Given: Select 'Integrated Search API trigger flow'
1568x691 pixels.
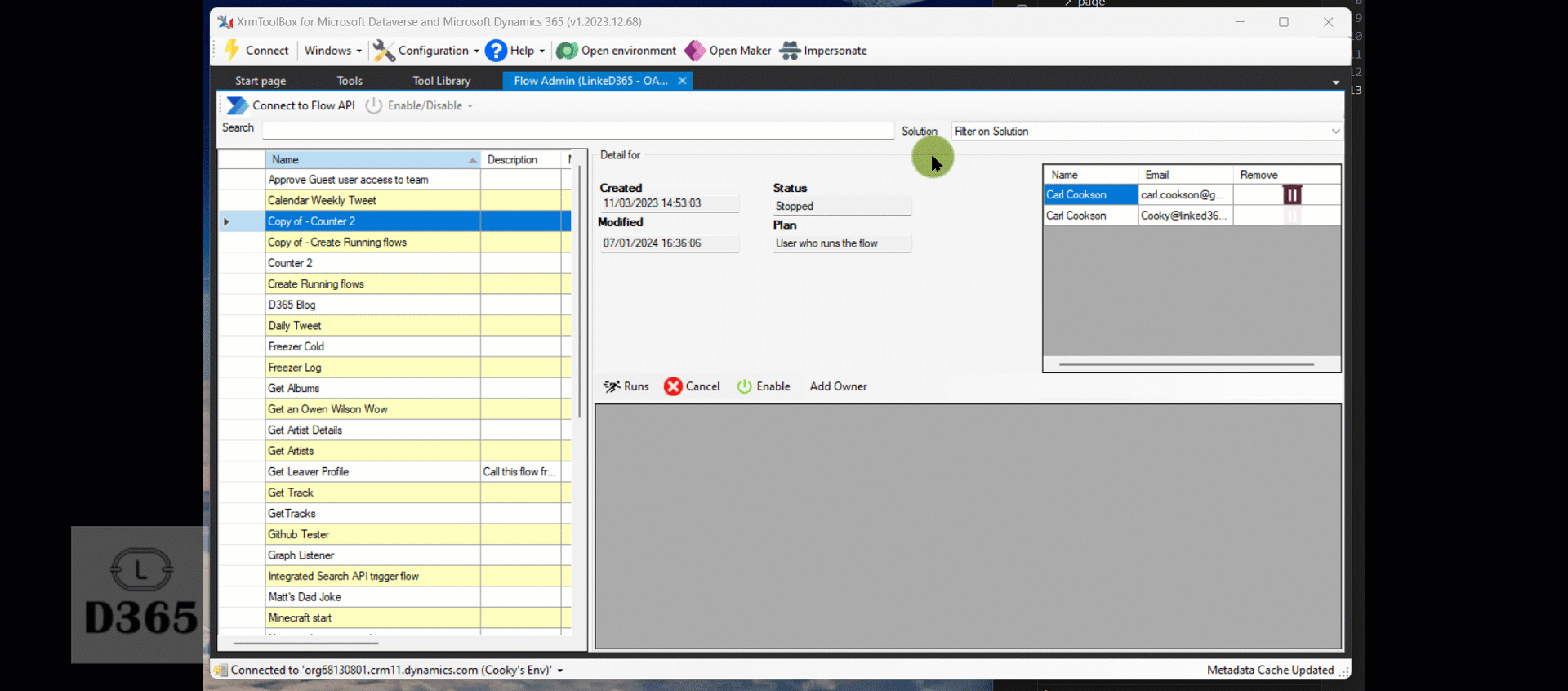Looking at the screenshot, I should tap(372, 577).
